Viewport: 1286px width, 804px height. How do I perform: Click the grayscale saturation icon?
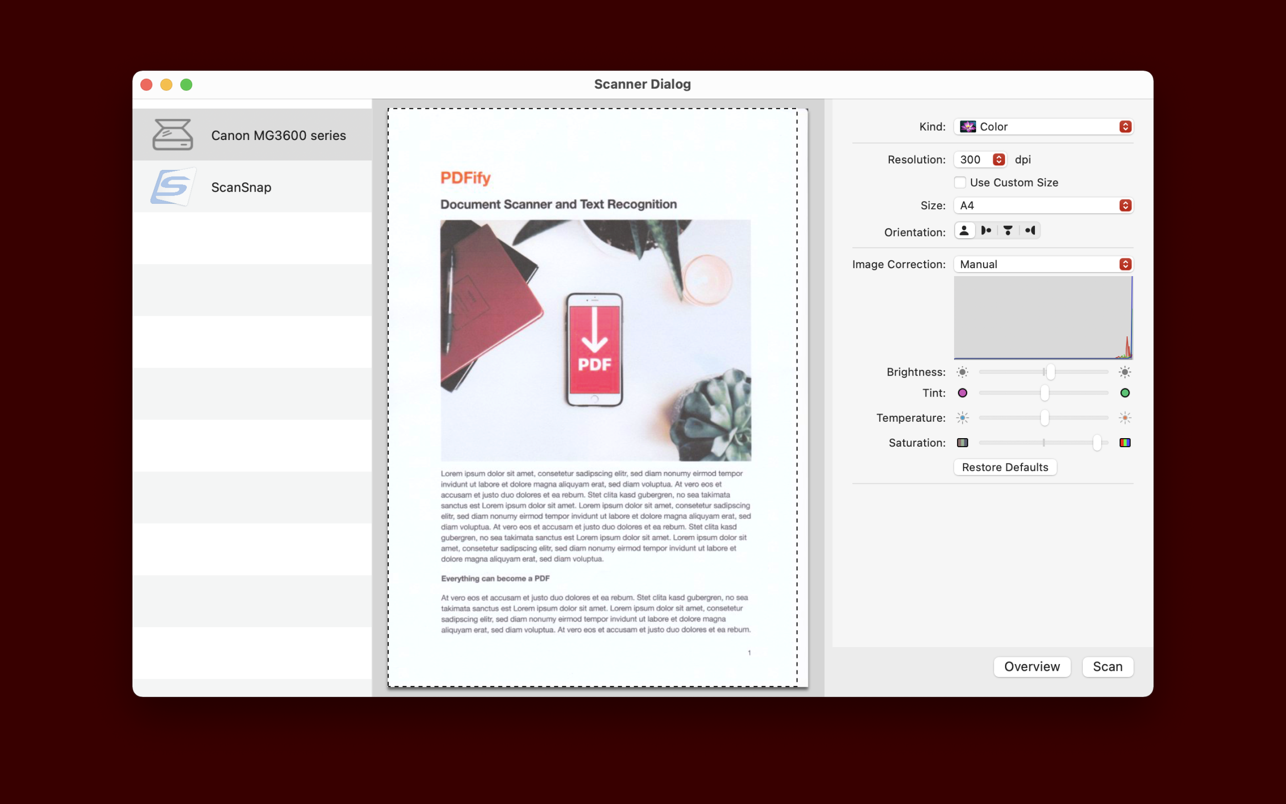click(963, 443)
